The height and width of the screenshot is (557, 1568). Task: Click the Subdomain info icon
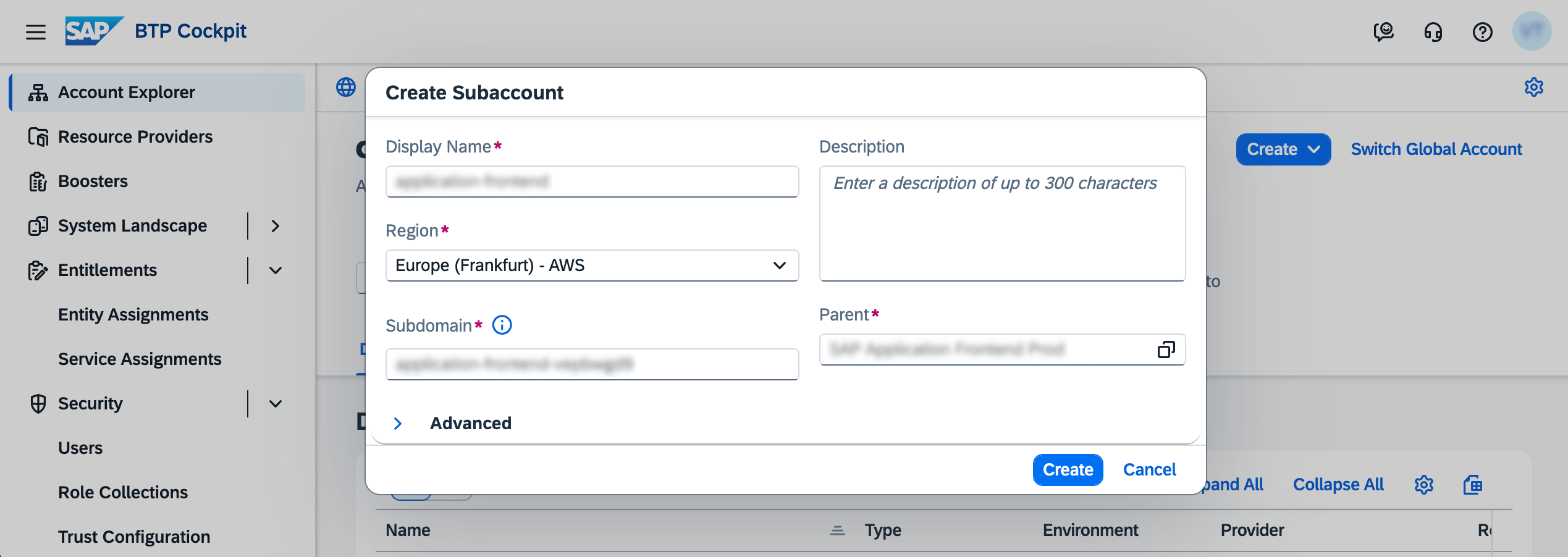coord(502,325)
